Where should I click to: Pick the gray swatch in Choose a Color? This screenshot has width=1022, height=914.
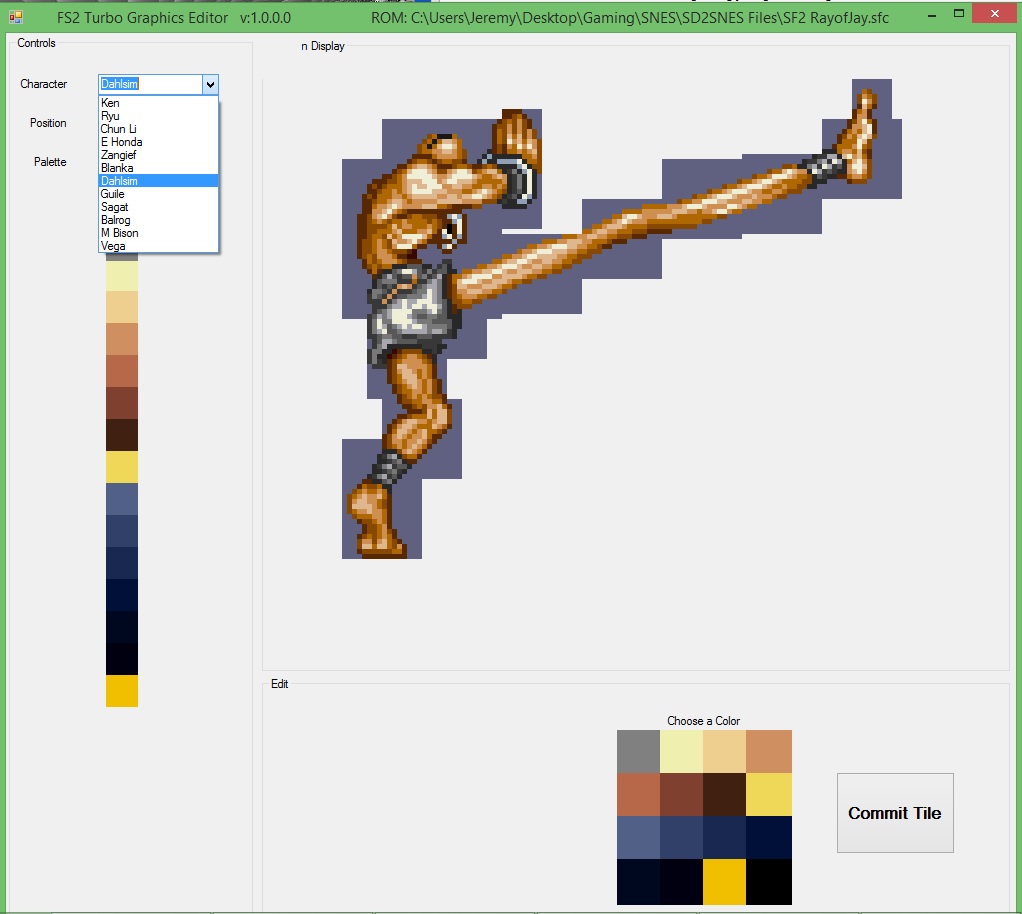pyautogui.click(x=638, y=752)
